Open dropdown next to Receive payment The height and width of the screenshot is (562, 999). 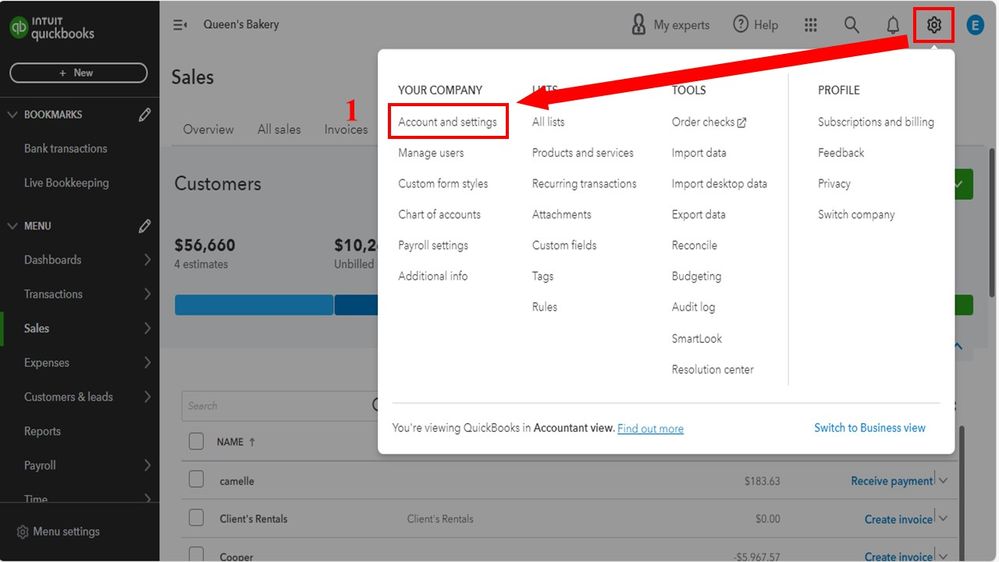pos(944,480)
